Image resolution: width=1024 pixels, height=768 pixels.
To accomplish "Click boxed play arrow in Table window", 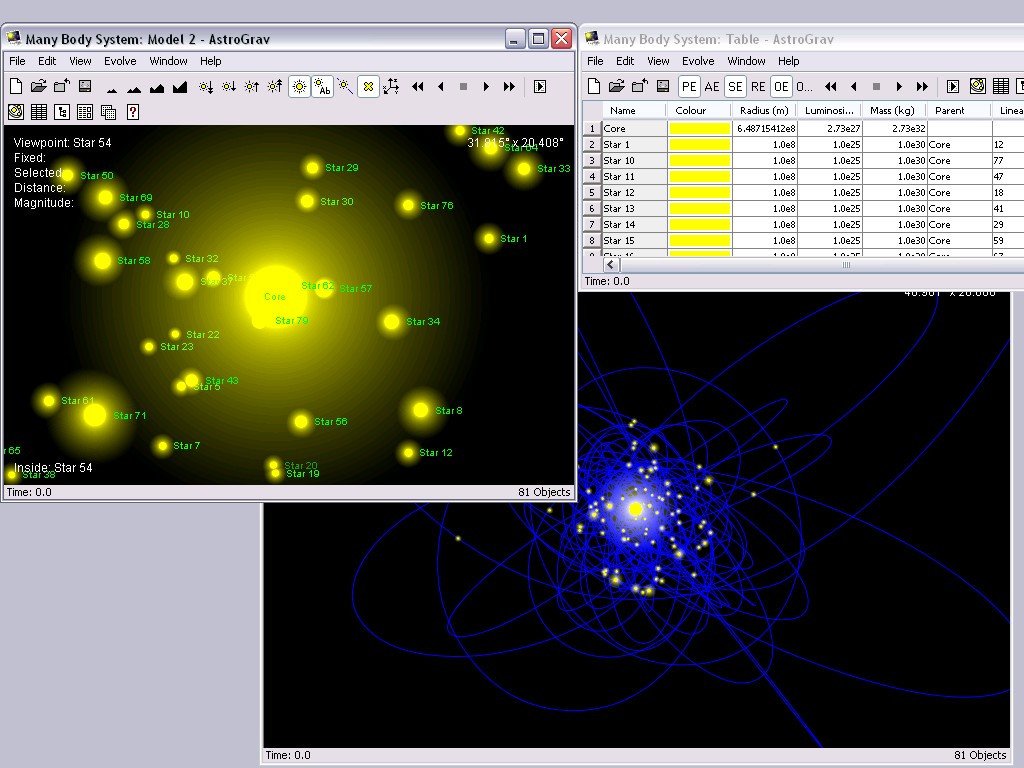I will 953,86.
